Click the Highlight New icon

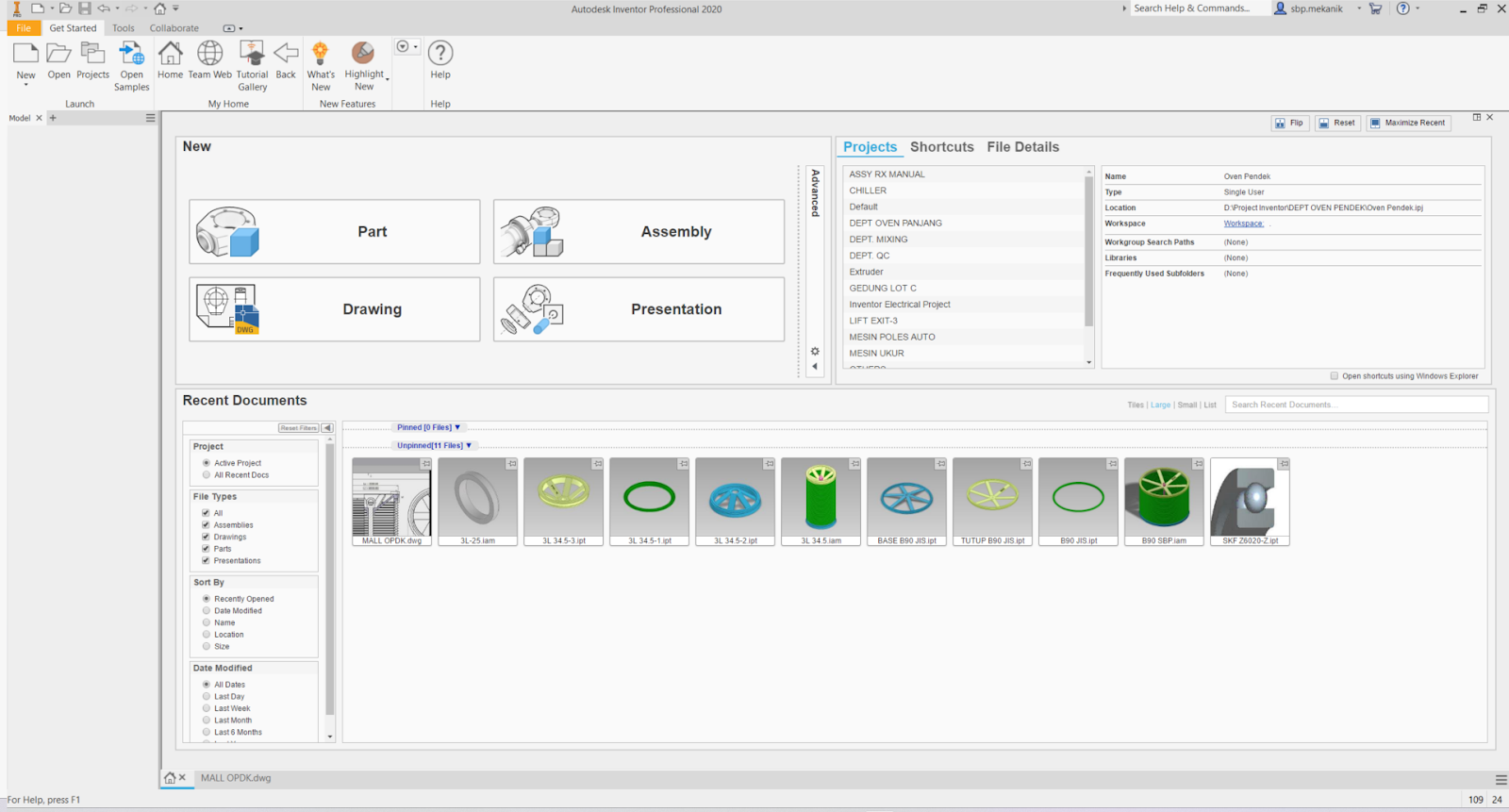click(x=363, y=54)
